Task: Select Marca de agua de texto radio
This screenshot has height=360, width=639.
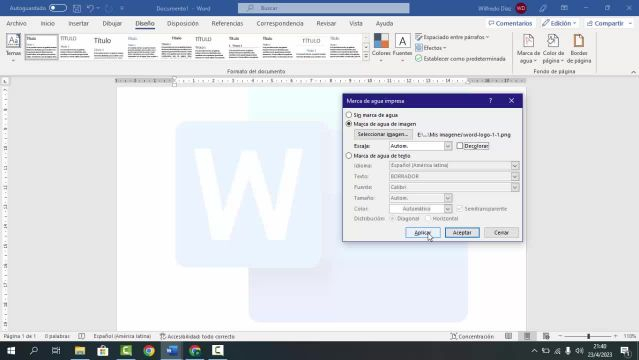Action: (x=349, y=155)
